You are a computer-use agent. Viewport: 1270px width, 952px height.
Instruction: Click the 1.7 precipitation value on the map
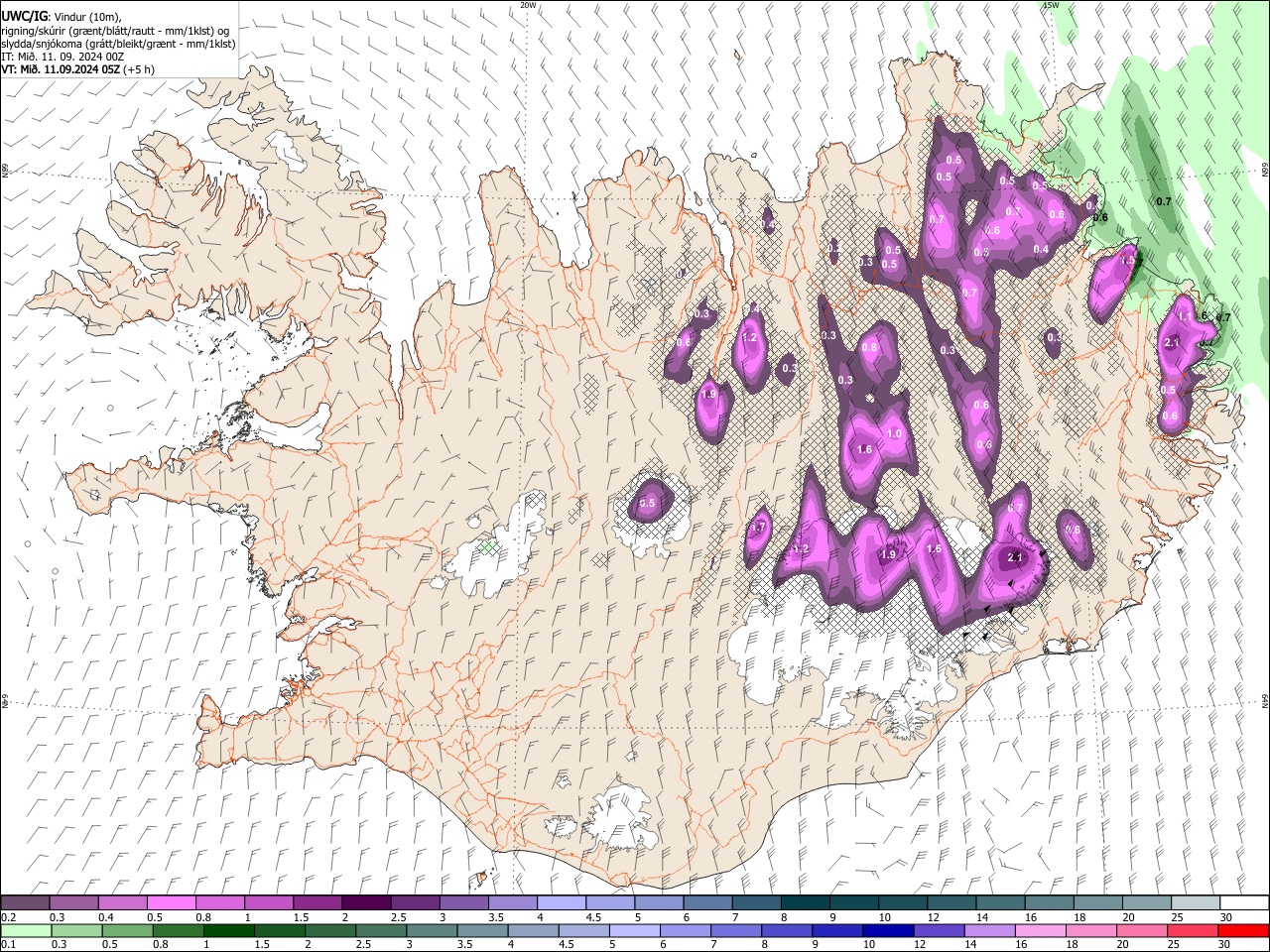click(758, 528)
